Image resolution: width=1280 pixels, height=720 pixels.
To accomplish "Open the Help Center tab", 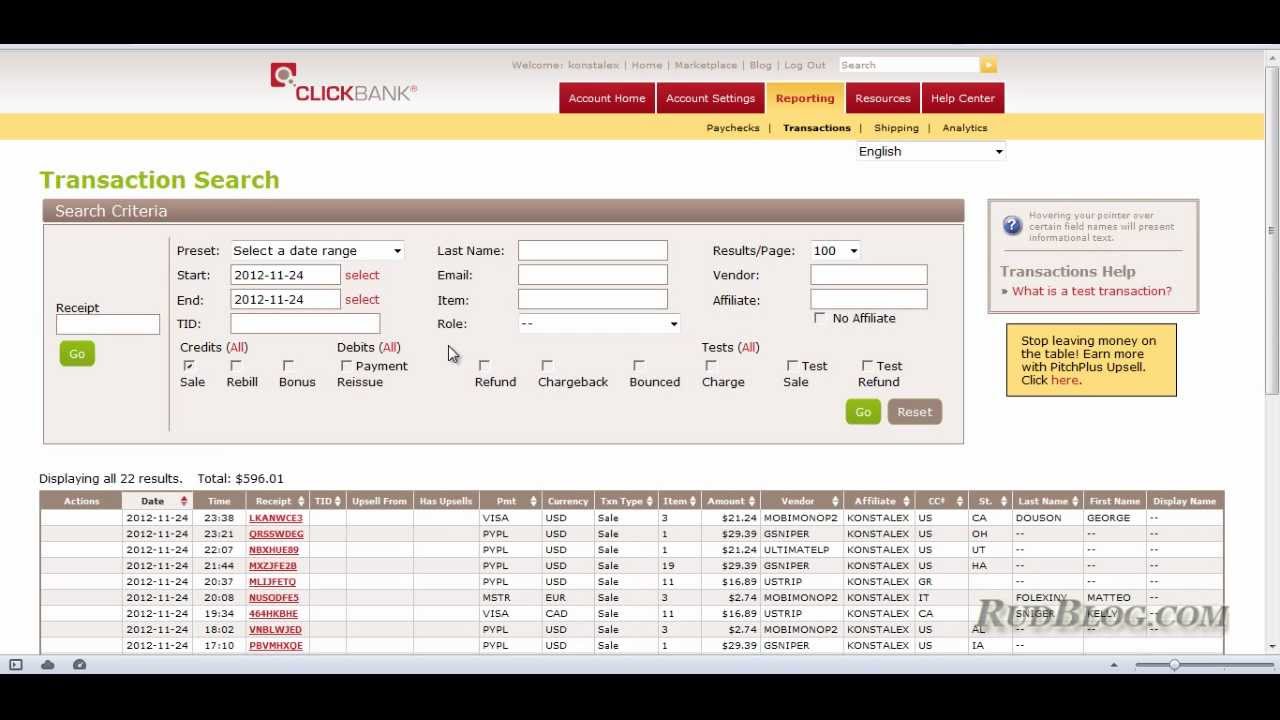I will (x=963, y=98).
